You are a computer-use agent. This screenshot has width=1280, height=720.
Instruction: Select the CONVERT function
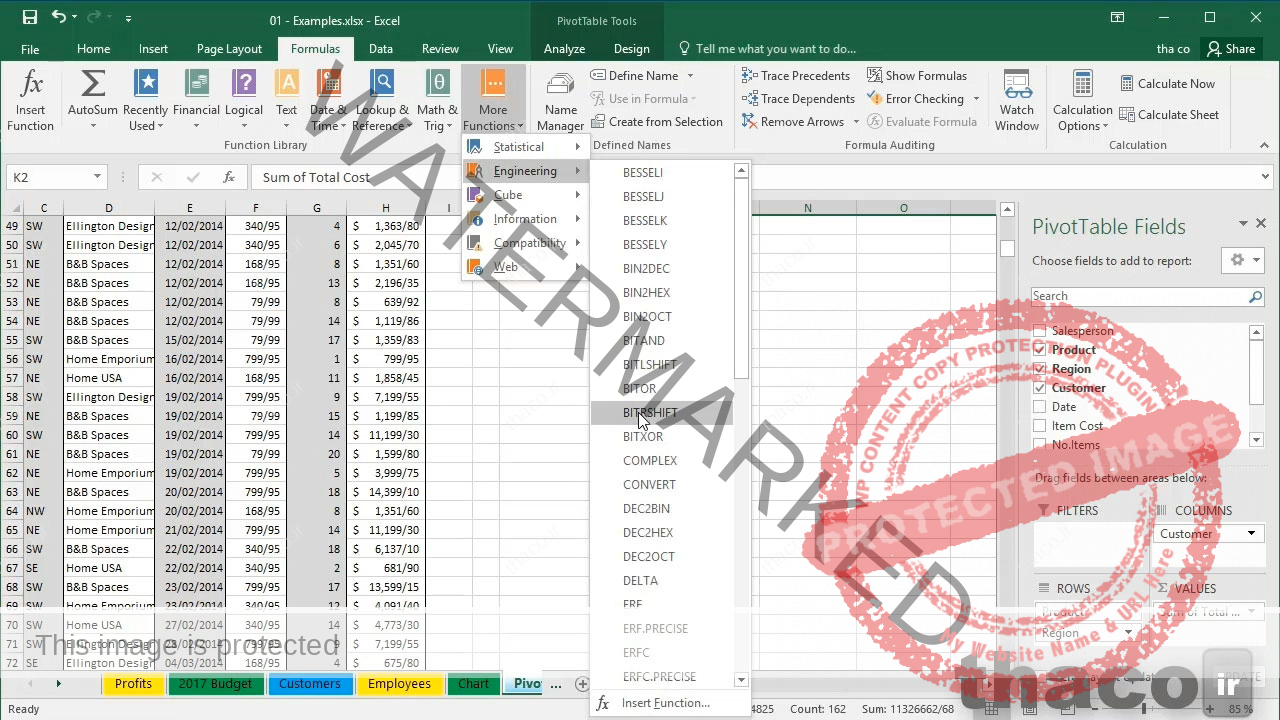pos(661,484)
